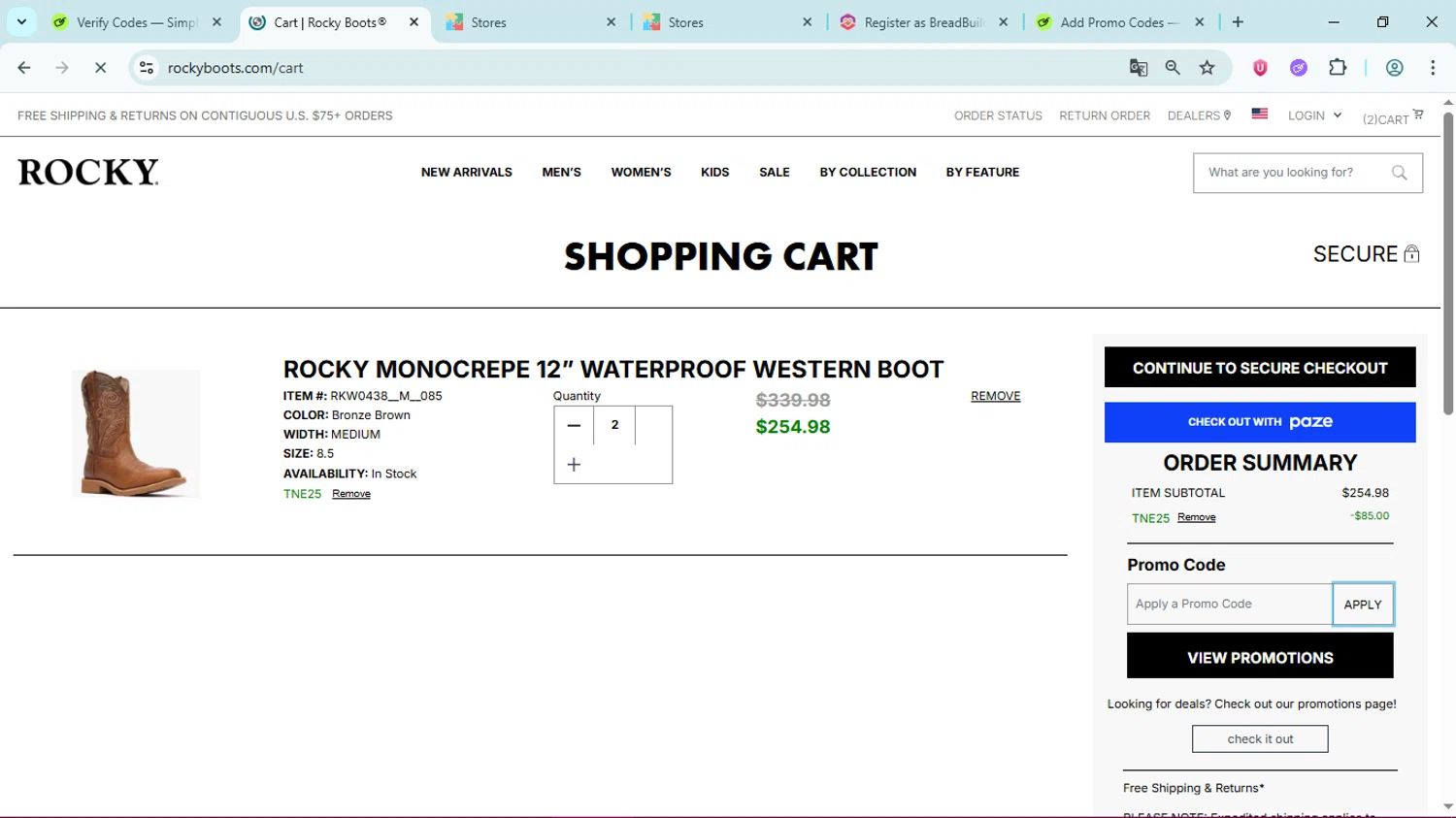Check out with Paze button
The width and height of the screenshot is (1456, 818).
pos(1260,422)
